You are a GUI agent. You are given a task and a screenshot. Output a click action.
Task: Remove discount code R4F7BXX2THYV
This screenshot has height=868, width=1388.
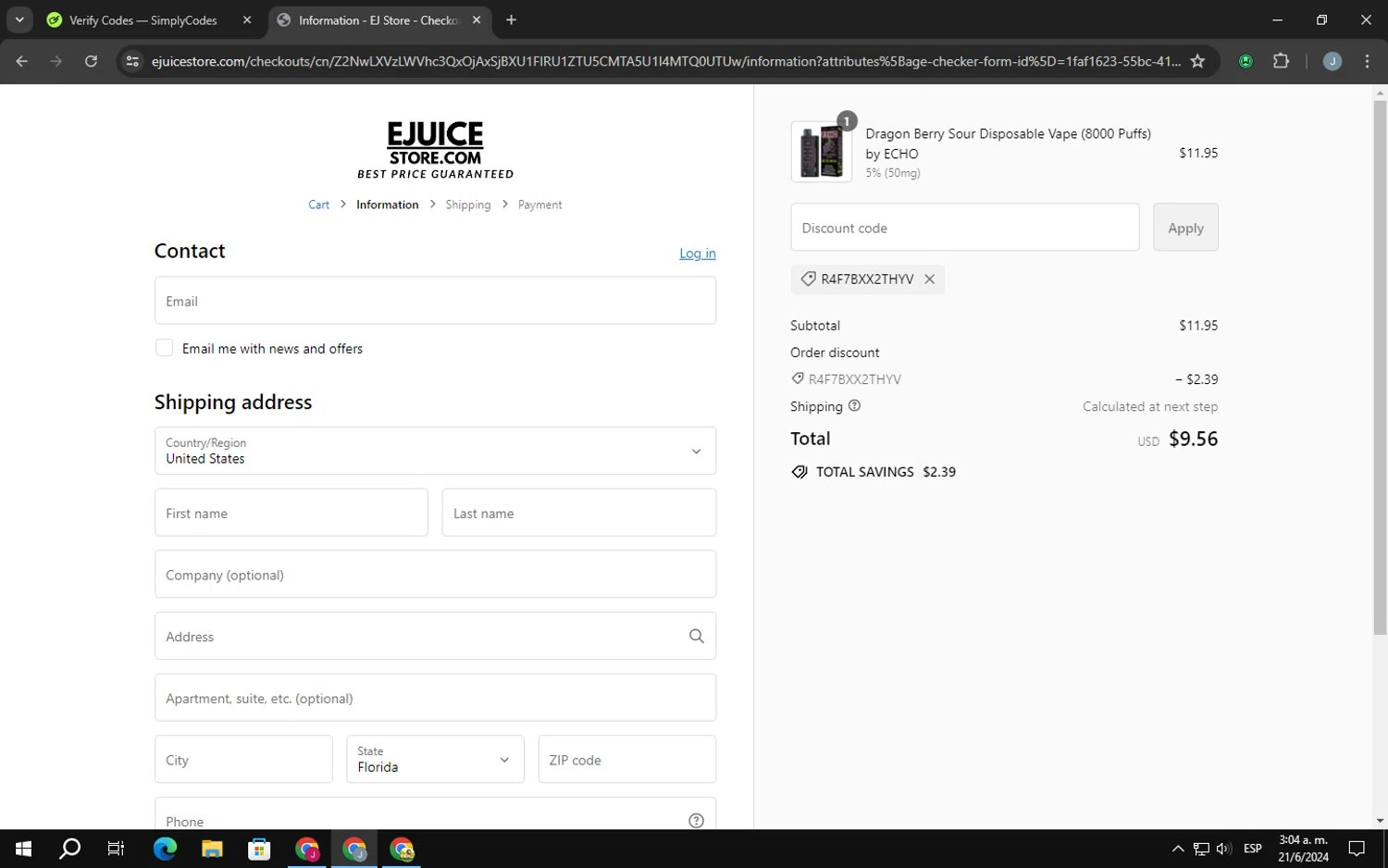pos(929,279)
